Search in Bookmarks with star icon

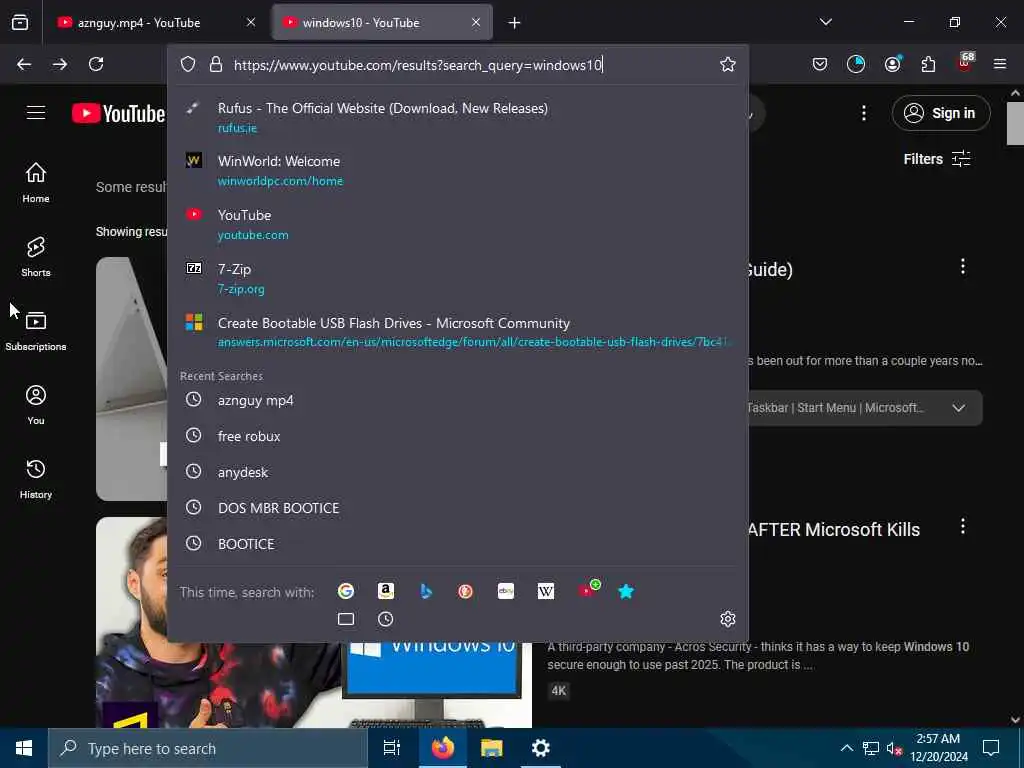[x=626, y=592]
